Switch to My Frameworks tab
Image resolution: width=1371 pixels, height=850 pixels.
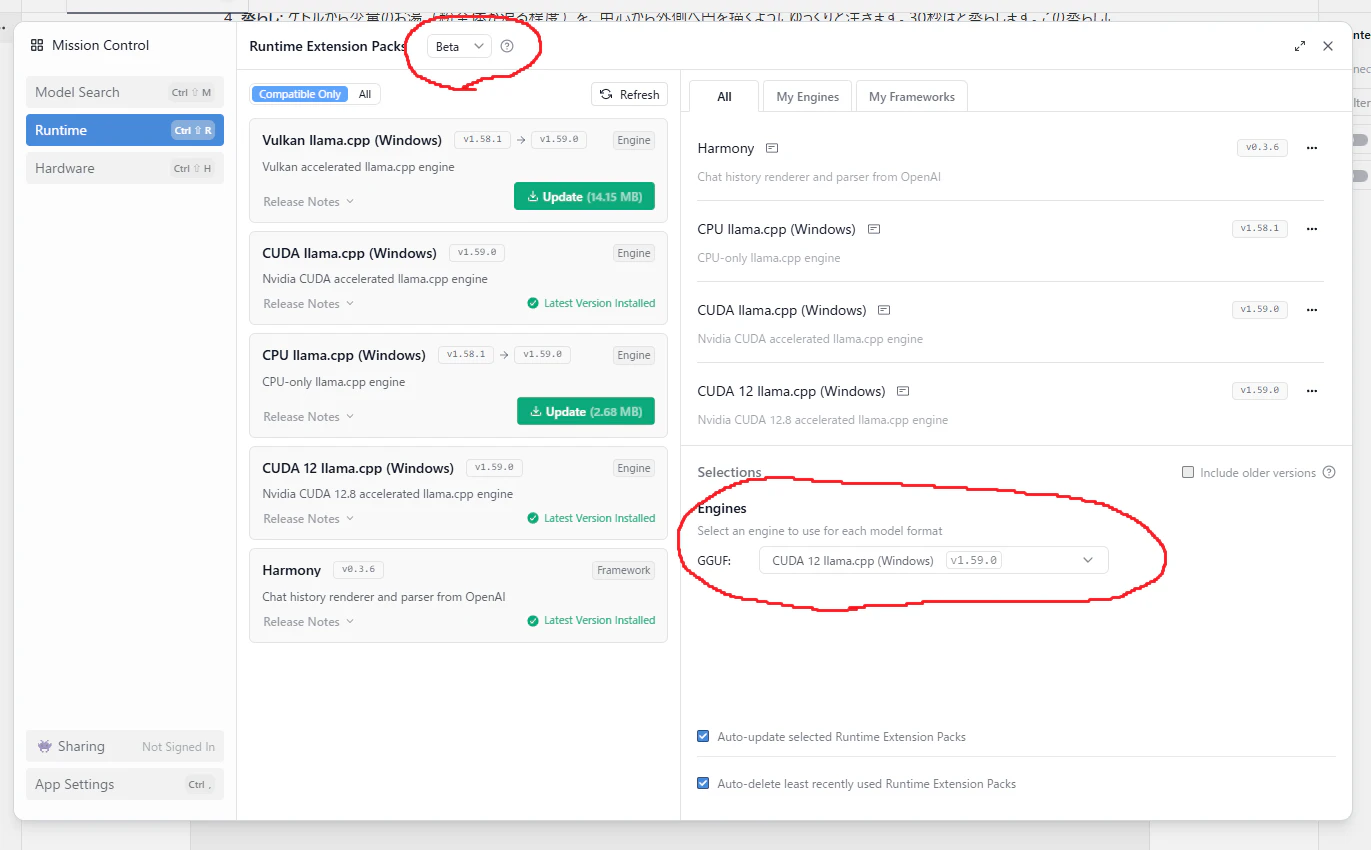912,97
